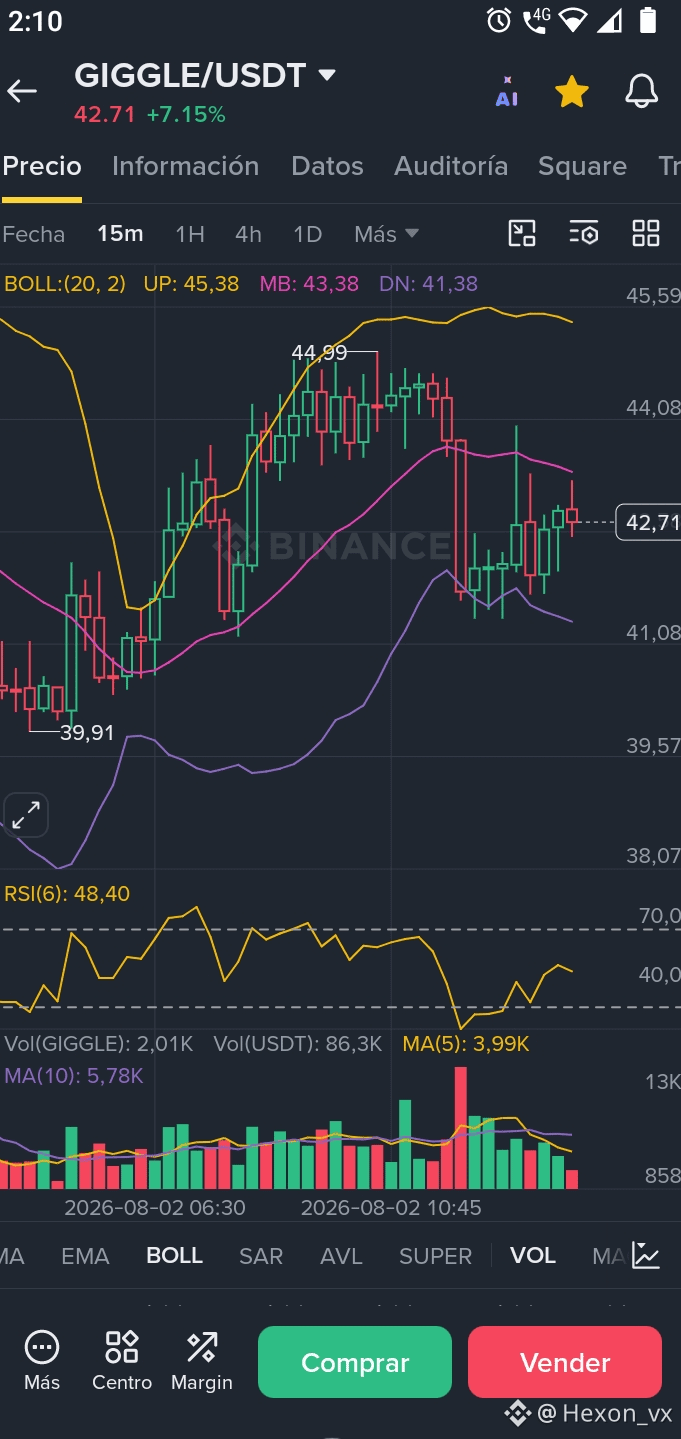681x1439 pixels.
Task: Enable the SAR indicator
Action: pos(261,1256)
